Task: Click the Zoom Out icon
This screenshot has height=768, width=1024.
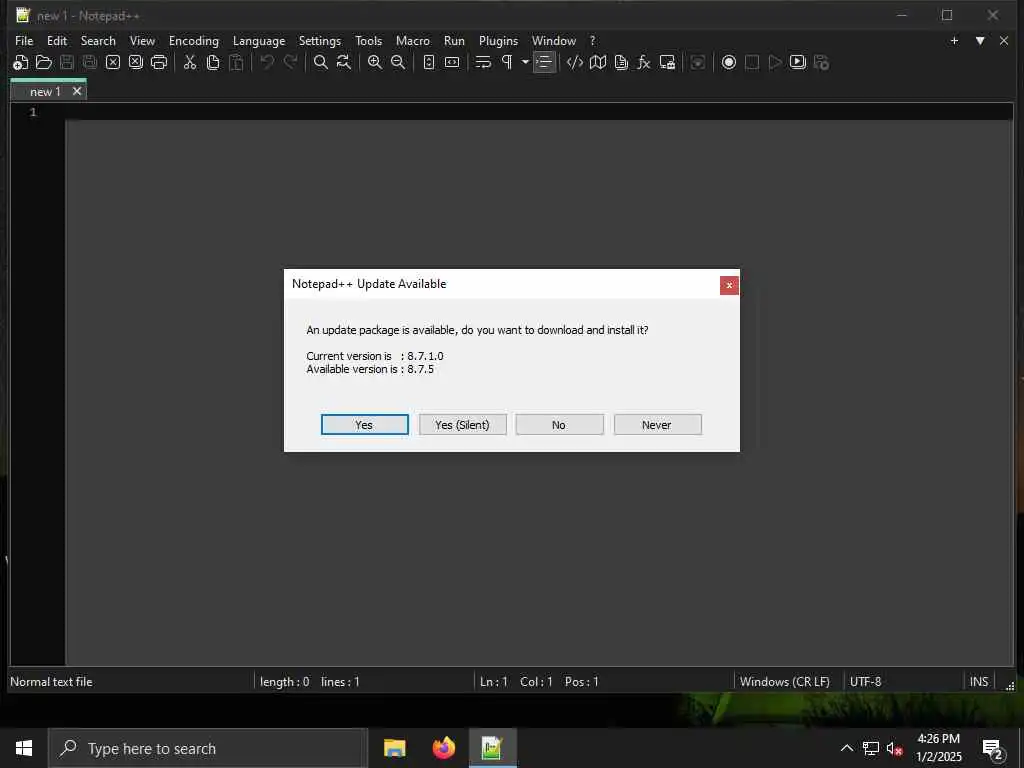Action: click(398, 63)
